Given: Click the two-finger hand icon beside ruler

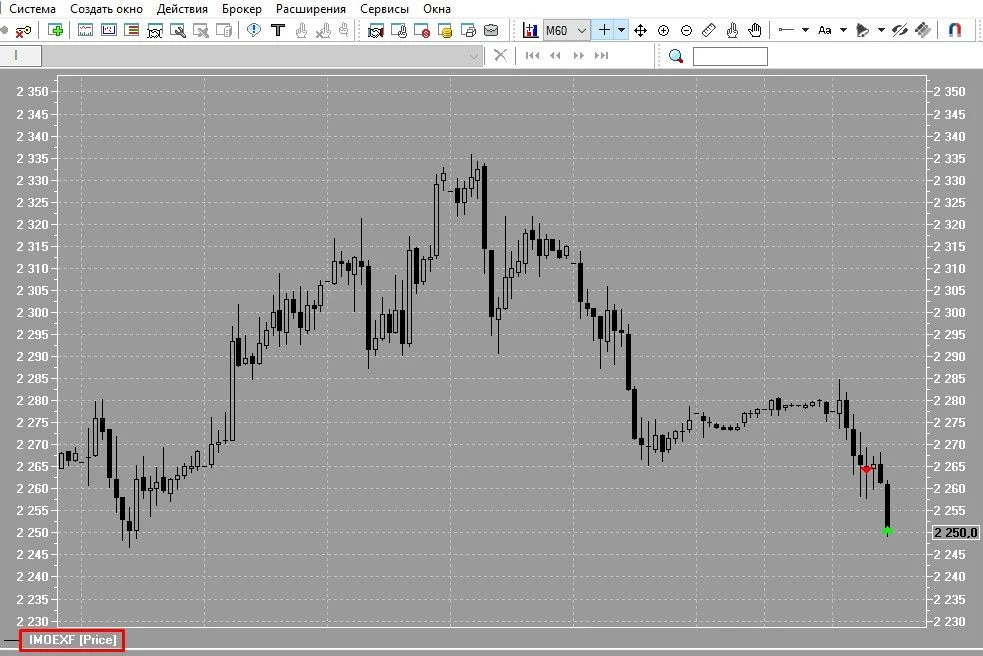Looking at the screenshot, I should (x=732, y=30).
